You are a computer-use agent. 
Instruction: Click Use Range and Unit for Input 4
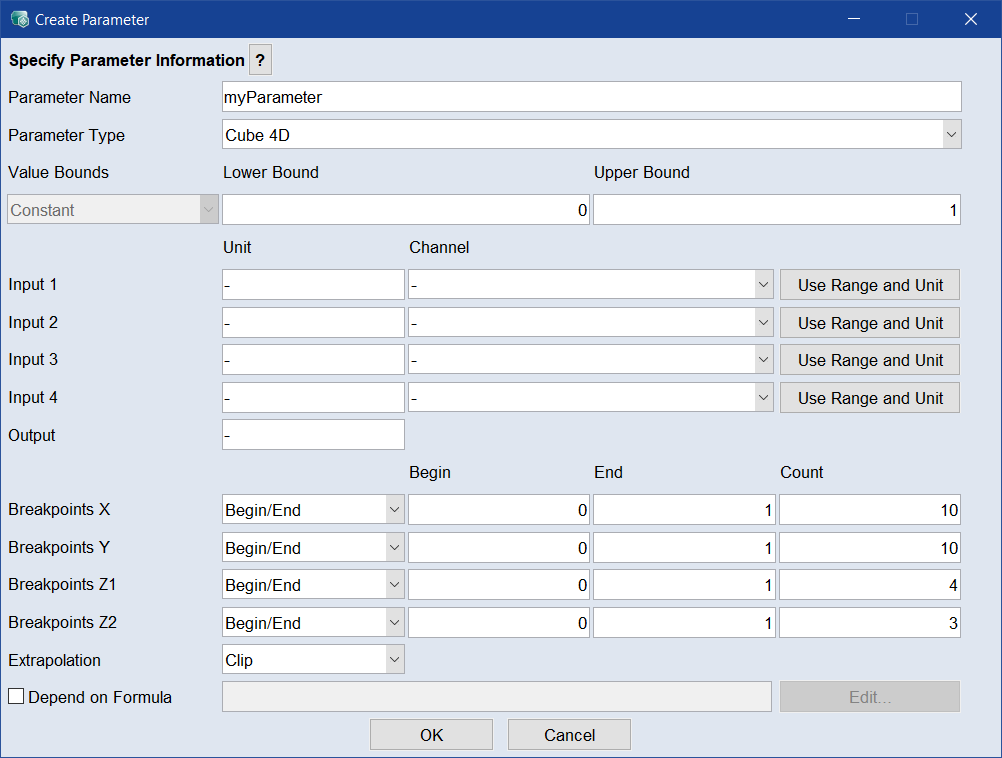click(x=870, y=398)
